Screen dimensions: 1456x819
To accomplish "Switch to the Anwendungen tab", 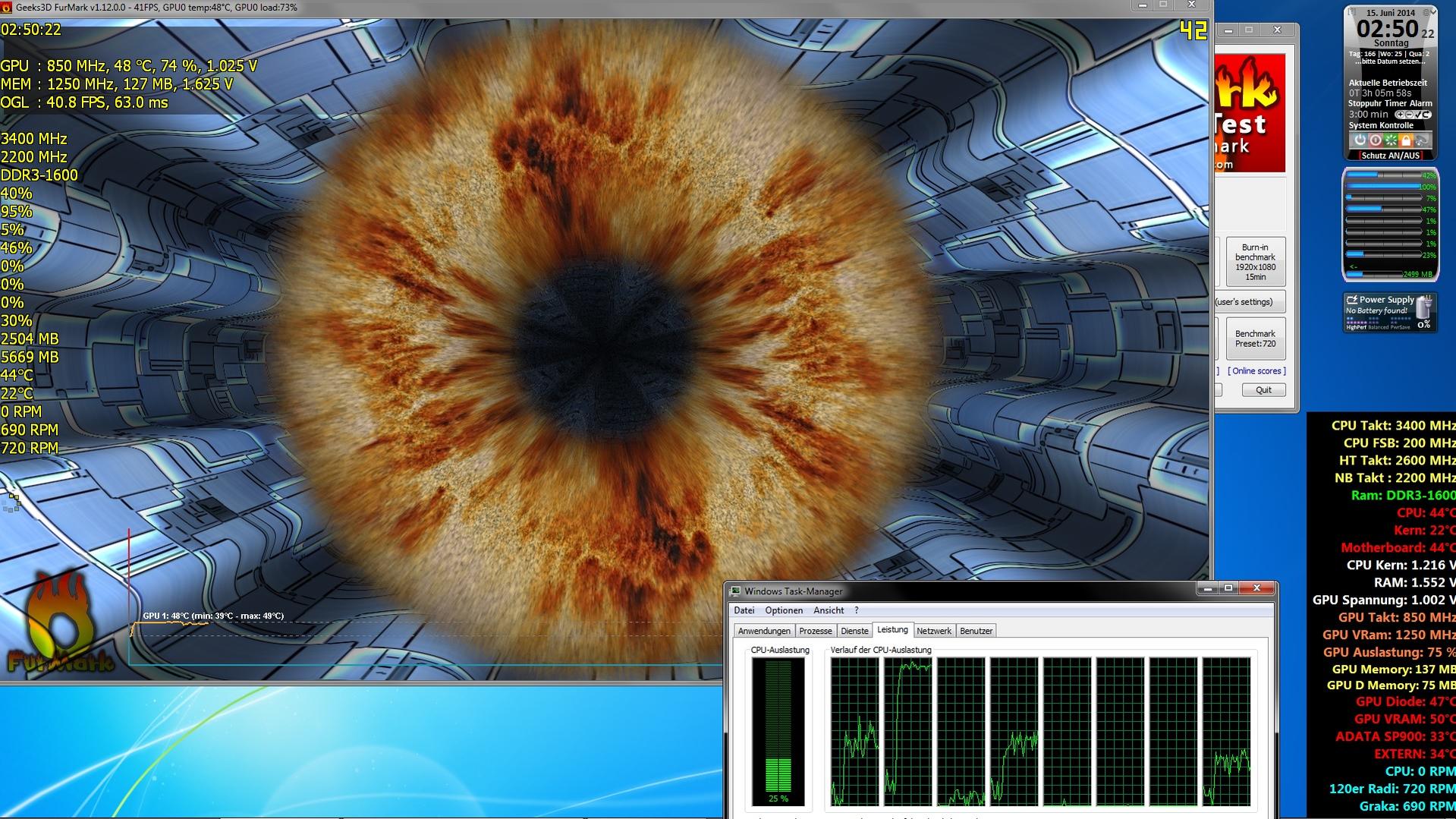I will [764, 631].
